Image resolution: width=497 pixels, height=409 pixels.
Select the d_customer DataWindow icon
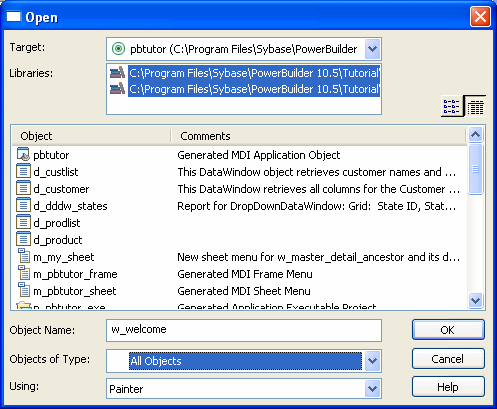(23, 189)
